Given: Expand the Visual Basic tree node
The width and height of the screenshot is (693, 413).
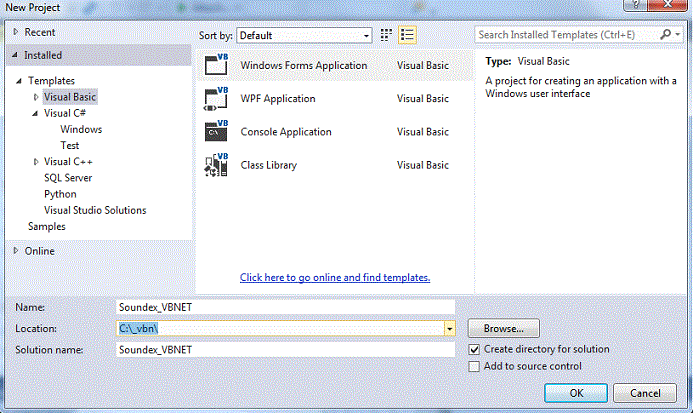Looking at the screenshot, I should pos(36,97).
